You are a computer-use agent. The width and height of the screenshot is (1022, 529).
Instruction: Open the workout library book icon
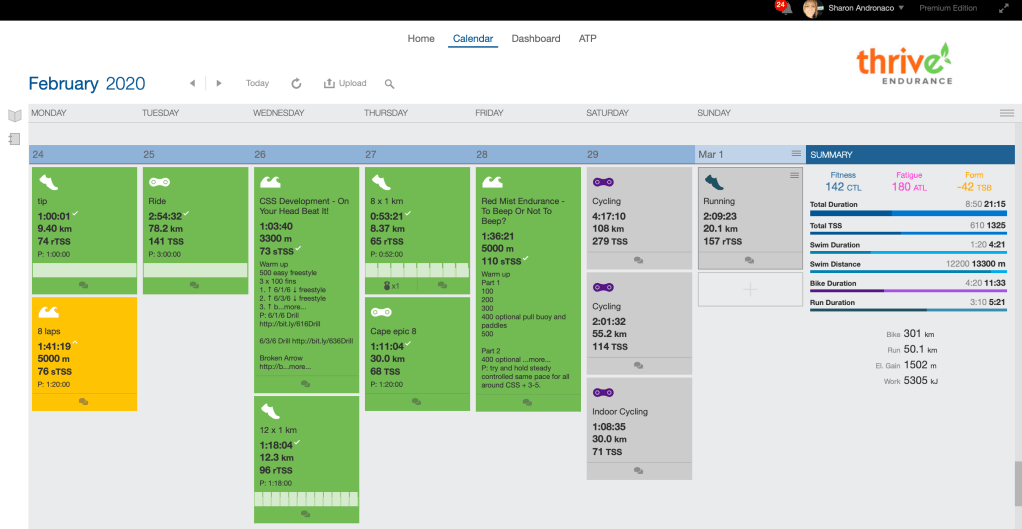click(x=14, y=116)
